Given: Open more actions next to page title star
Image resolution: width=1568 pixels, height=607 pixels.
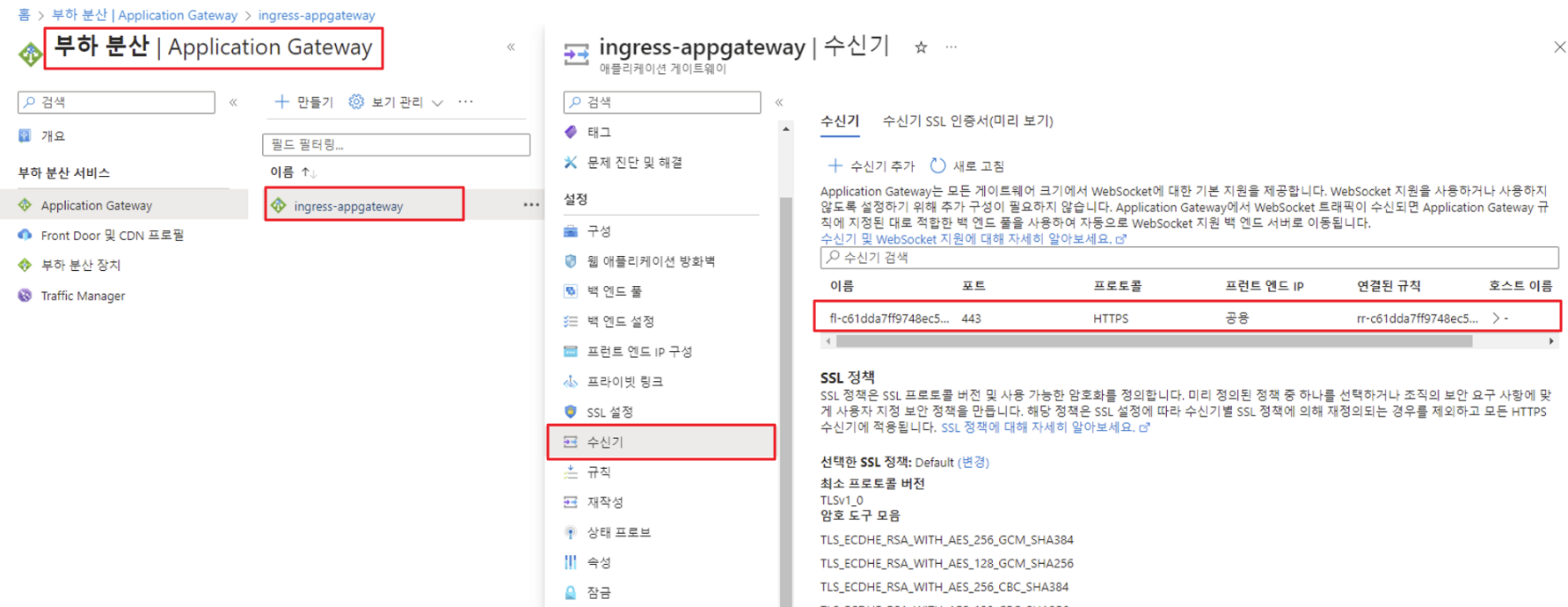Looking at the screenshot, I should (x=952, y=48).
